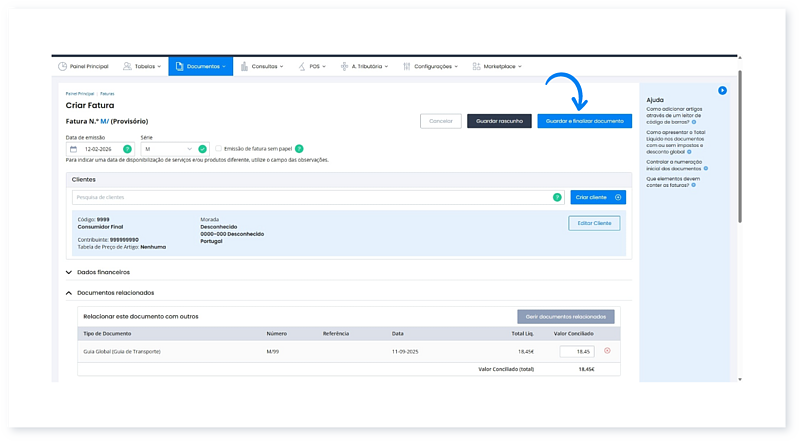The image size is (800, 442).
Task: Click the Pesquisa de clientes search field
Action: [x=310, y=197]
